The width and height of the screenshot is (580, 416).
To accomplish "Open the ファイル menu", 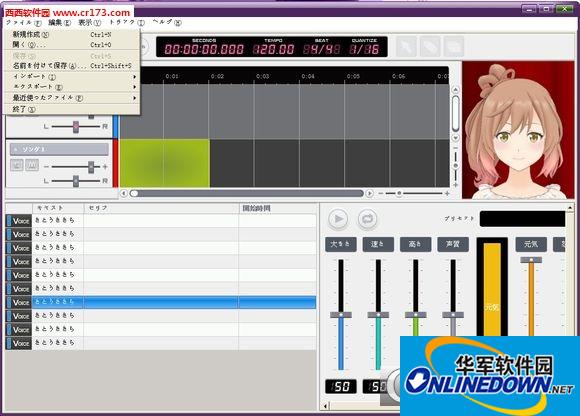I will tap(24, 23).
